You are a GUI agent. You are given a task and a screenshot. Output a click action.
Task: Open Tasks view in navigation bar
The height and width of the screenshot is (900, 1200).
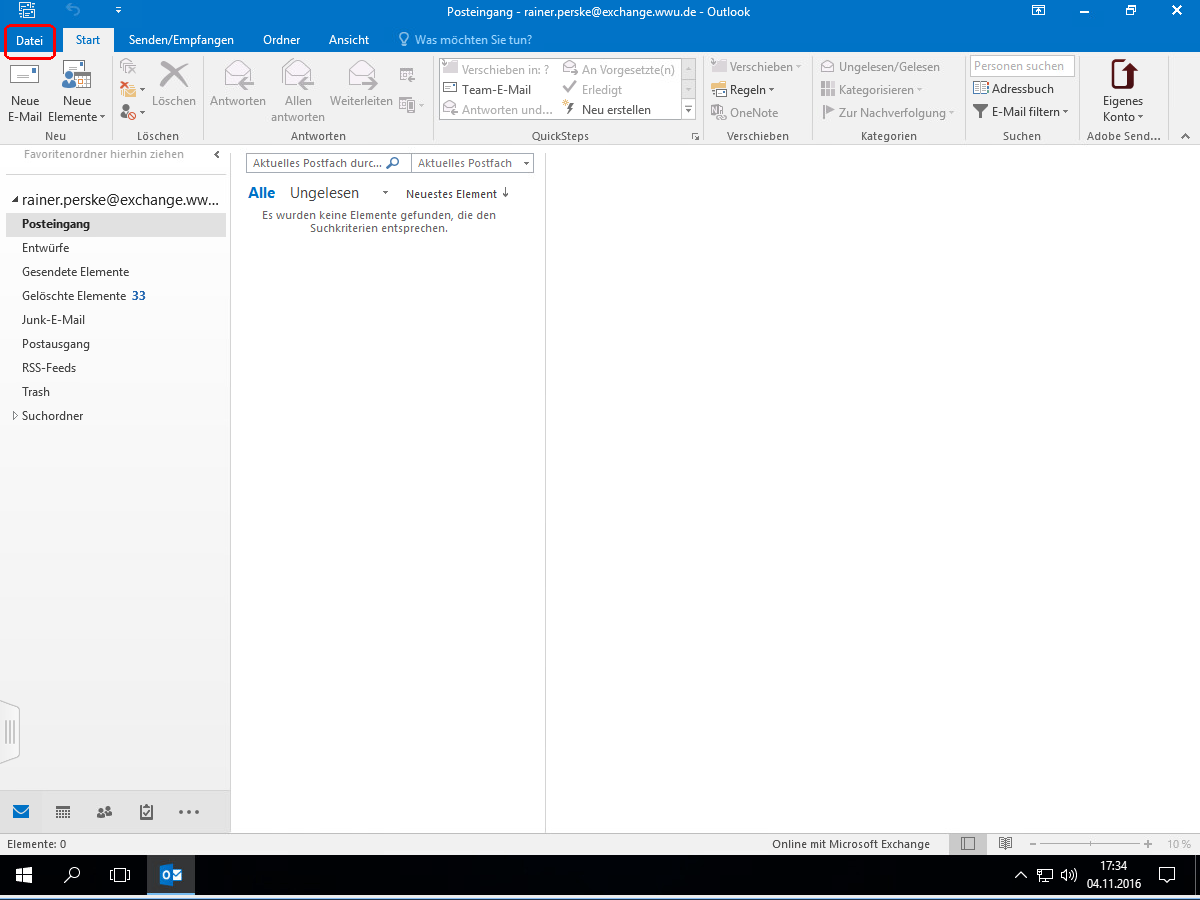pyautogui.click(x=146, y=812)
